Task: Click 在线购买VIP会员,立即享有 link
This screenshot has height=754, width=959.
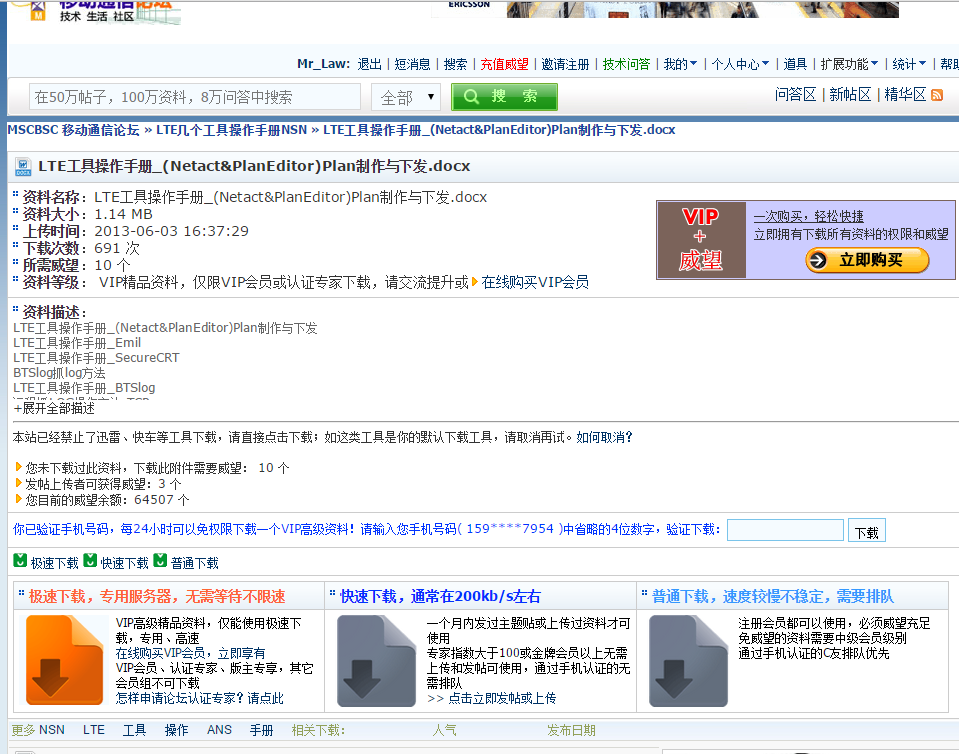Action: point(190,653)
